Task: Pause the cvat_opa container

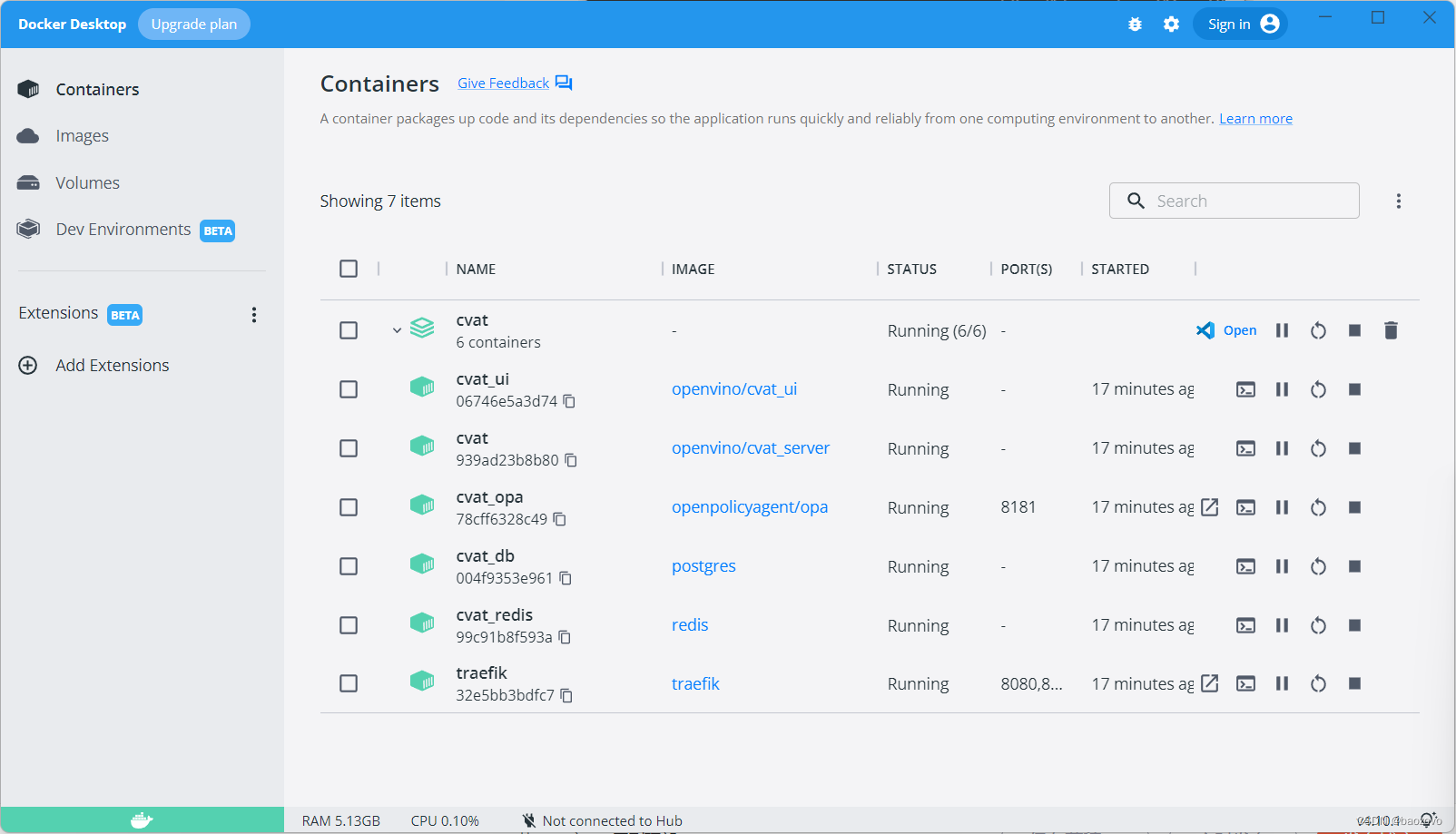Action: [1282, 507]
